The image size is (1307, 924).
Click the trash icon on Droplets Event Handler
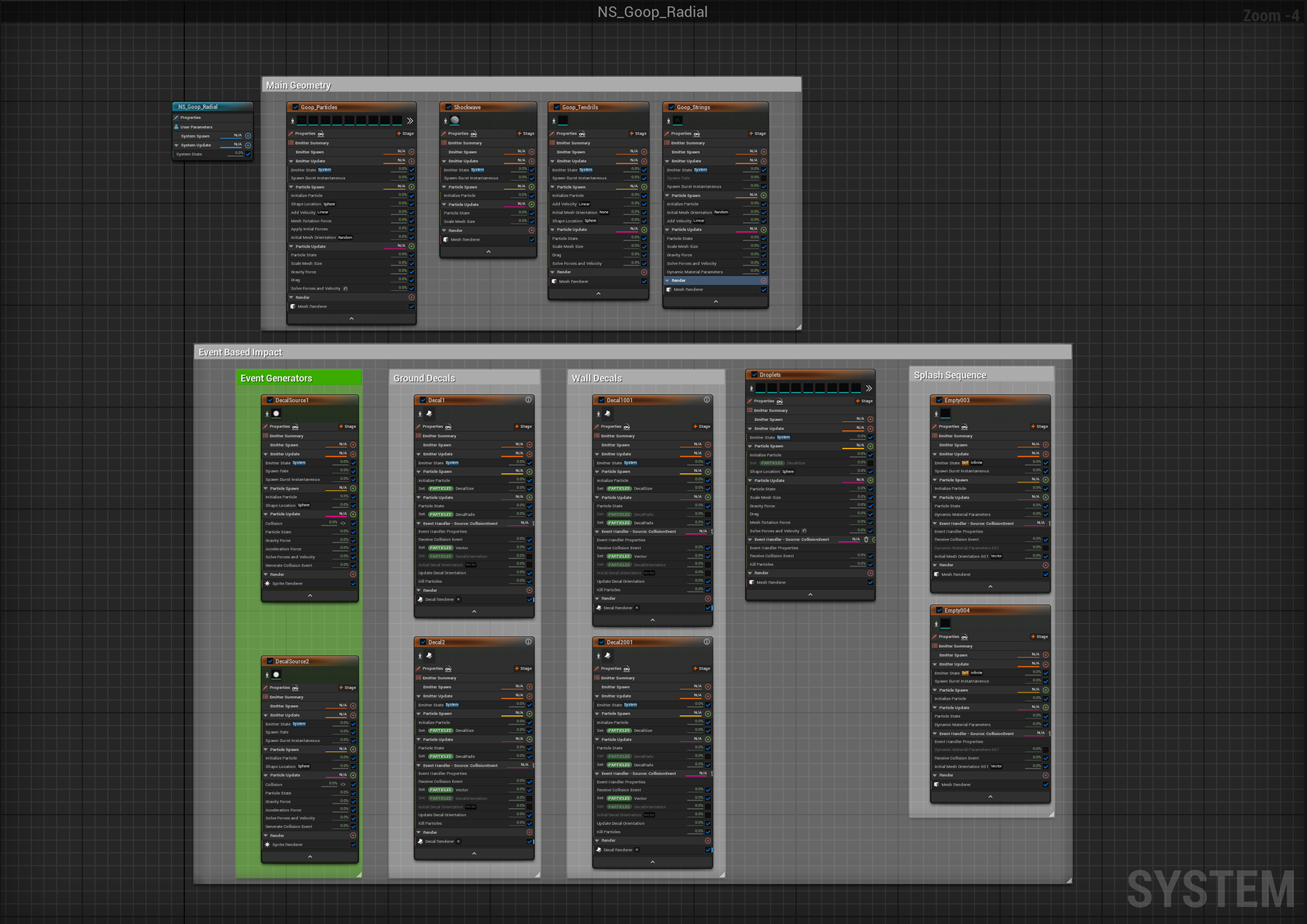866,540
